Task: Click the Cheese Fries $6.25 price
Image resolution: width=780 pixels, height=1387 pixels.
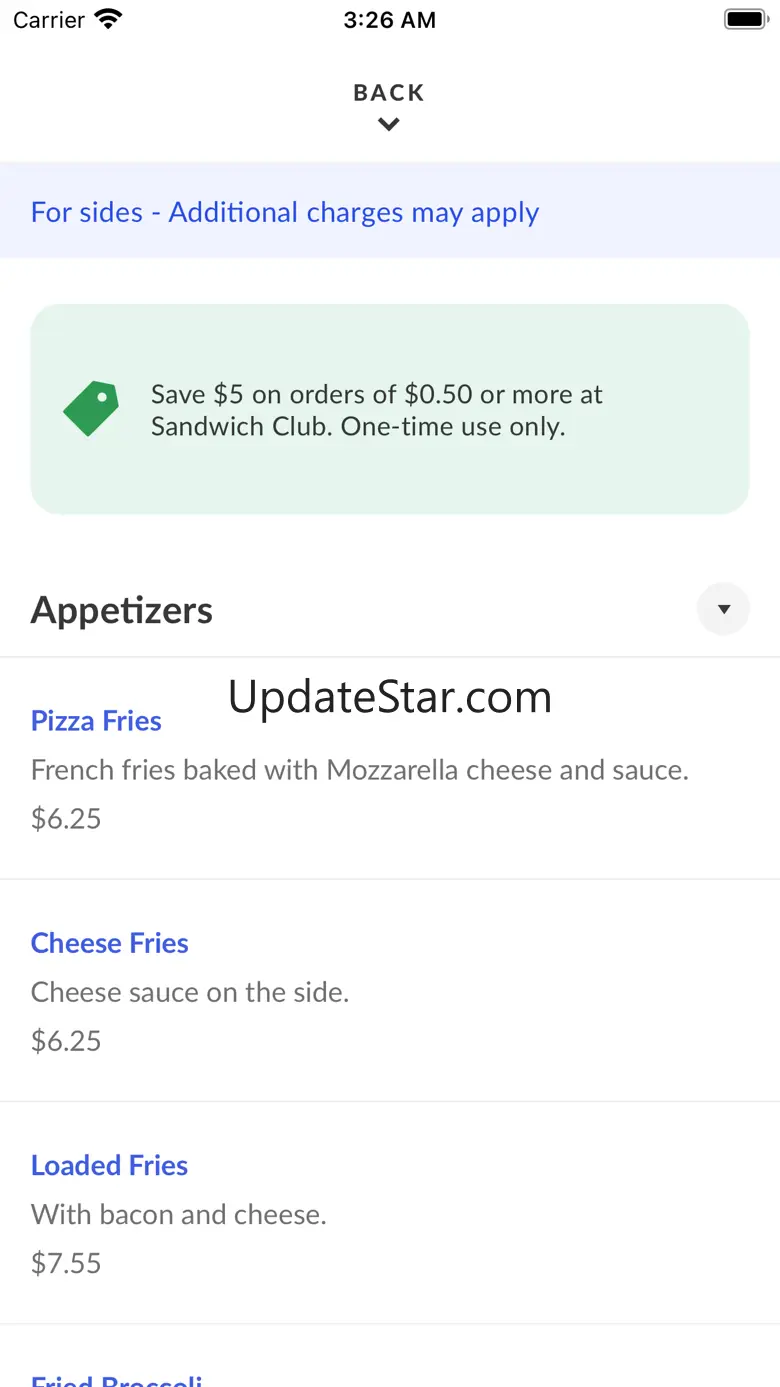Action: point(66,1041)
